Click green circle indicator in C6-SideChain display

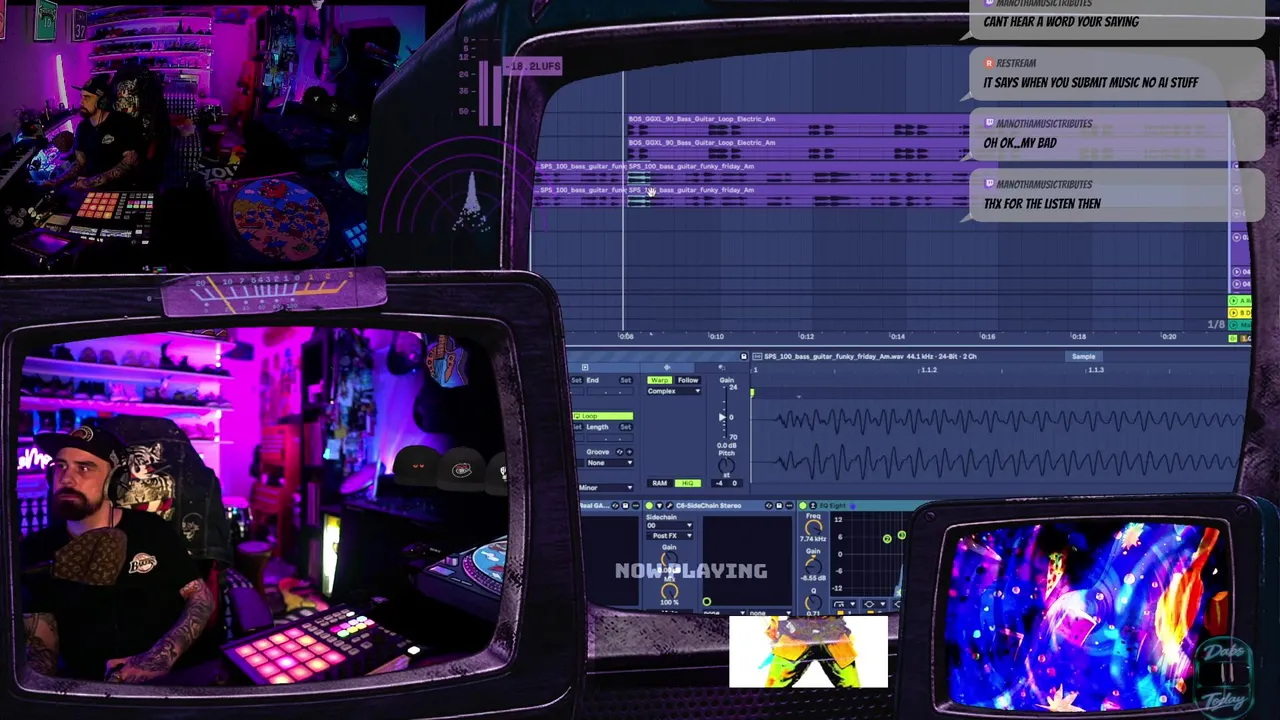(707, 602)
